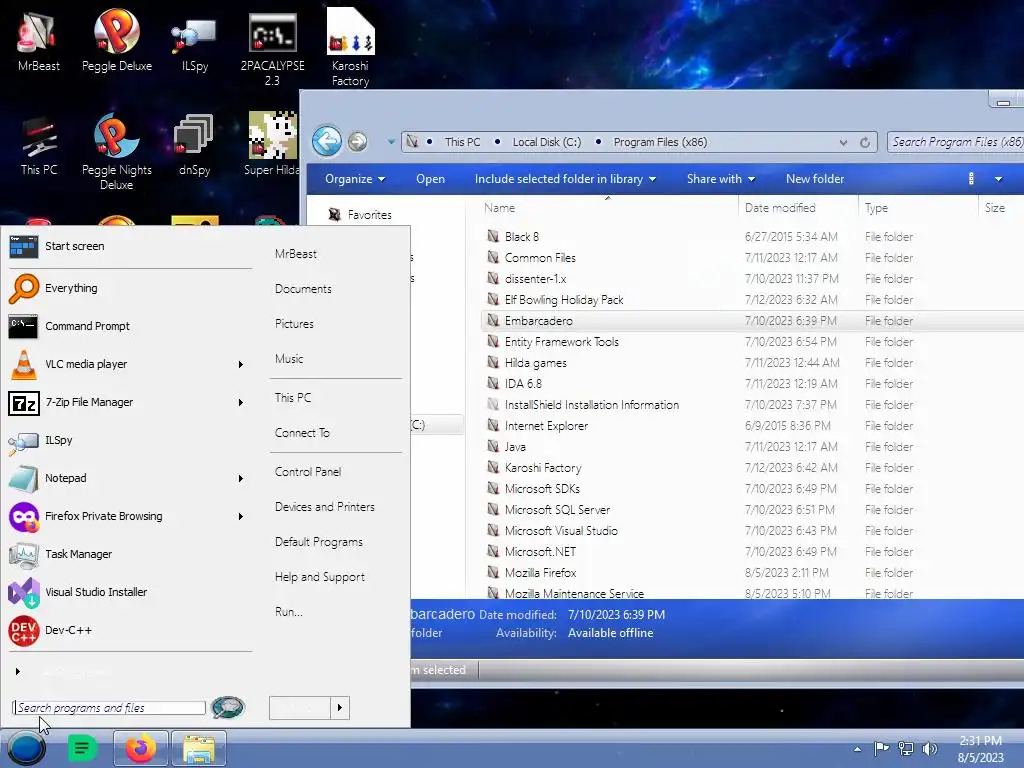Click the taskbar clock showing 2:31 PM
Screen dimensions: 1024x768
point(980,749)
